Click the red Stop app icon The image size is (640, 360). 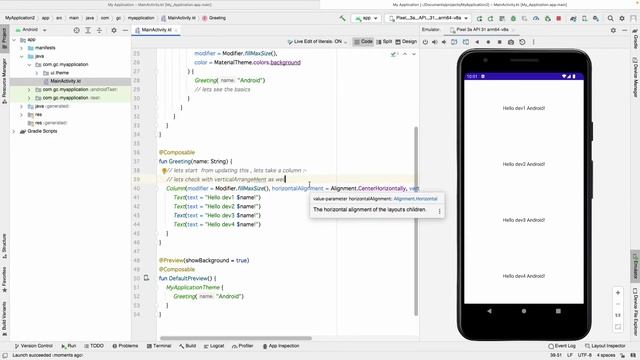pyautogui.click(x=559, y=18)
